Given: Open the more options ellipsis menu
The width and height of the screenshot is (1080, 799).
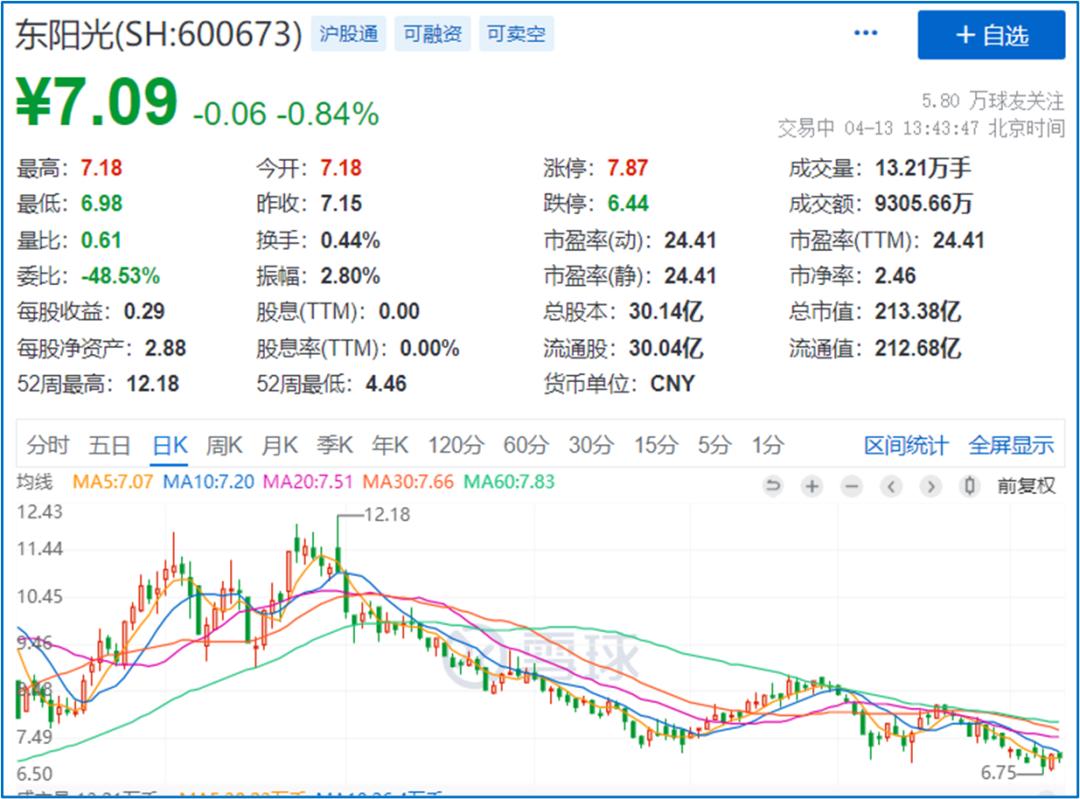Looking at the screenshot, I should [864, 33].
